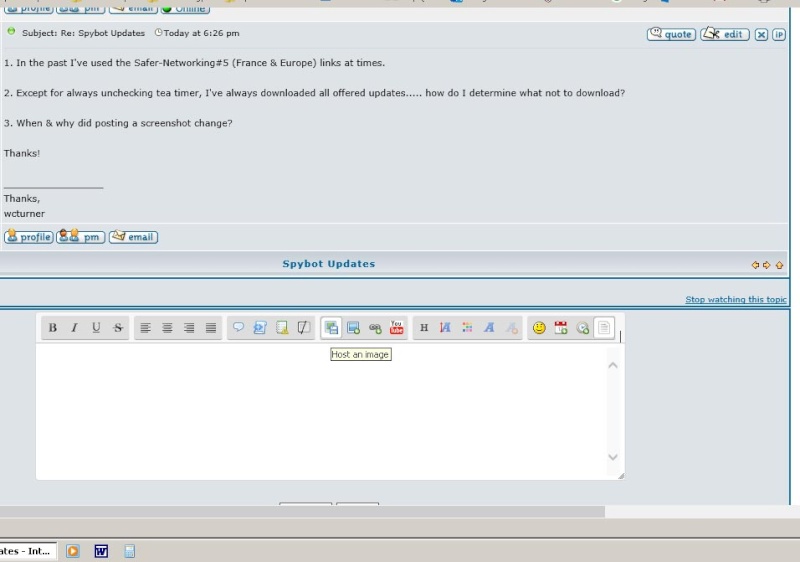Grab editor resize handle corner
800x562 pixels.
pyautogui.click(x=620, y=476)
